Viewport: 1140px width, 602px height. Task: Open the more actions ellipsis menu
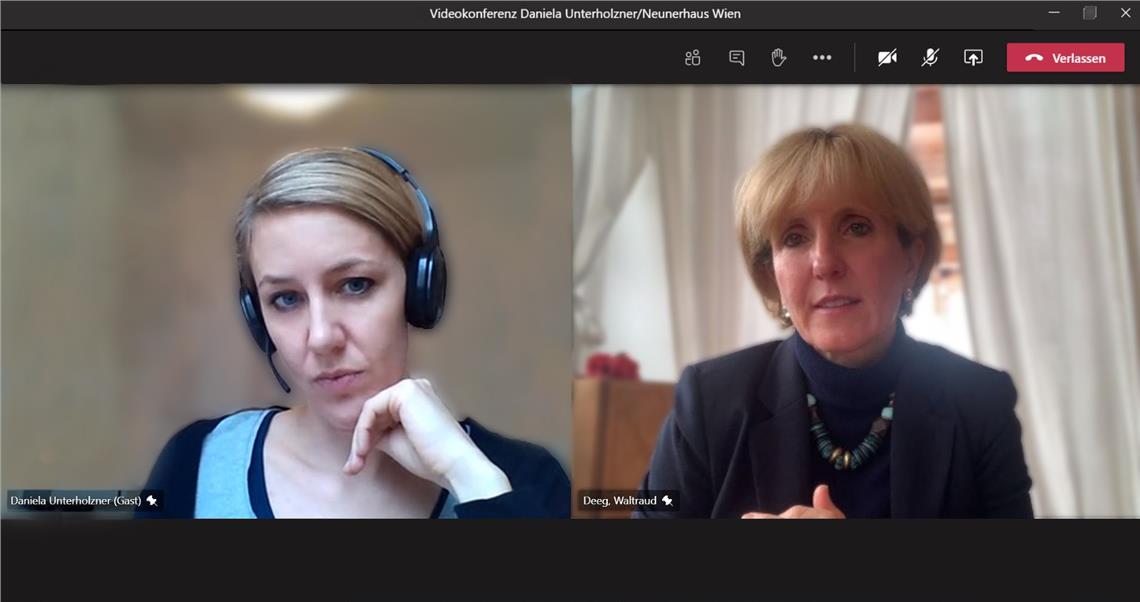pyautogui.click(x=822, y=58)
